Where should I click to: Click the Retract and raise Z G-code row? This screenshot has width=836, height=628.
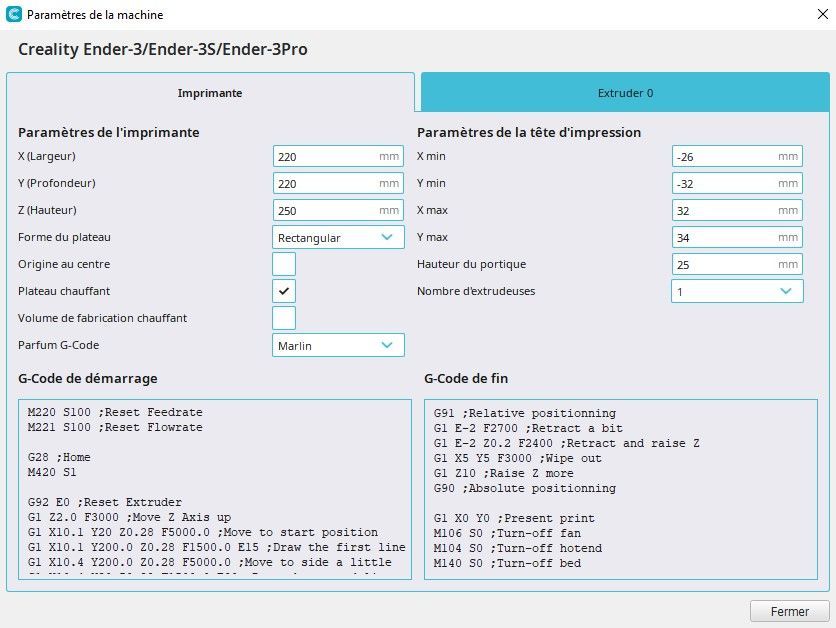click(x=567, y=443)
